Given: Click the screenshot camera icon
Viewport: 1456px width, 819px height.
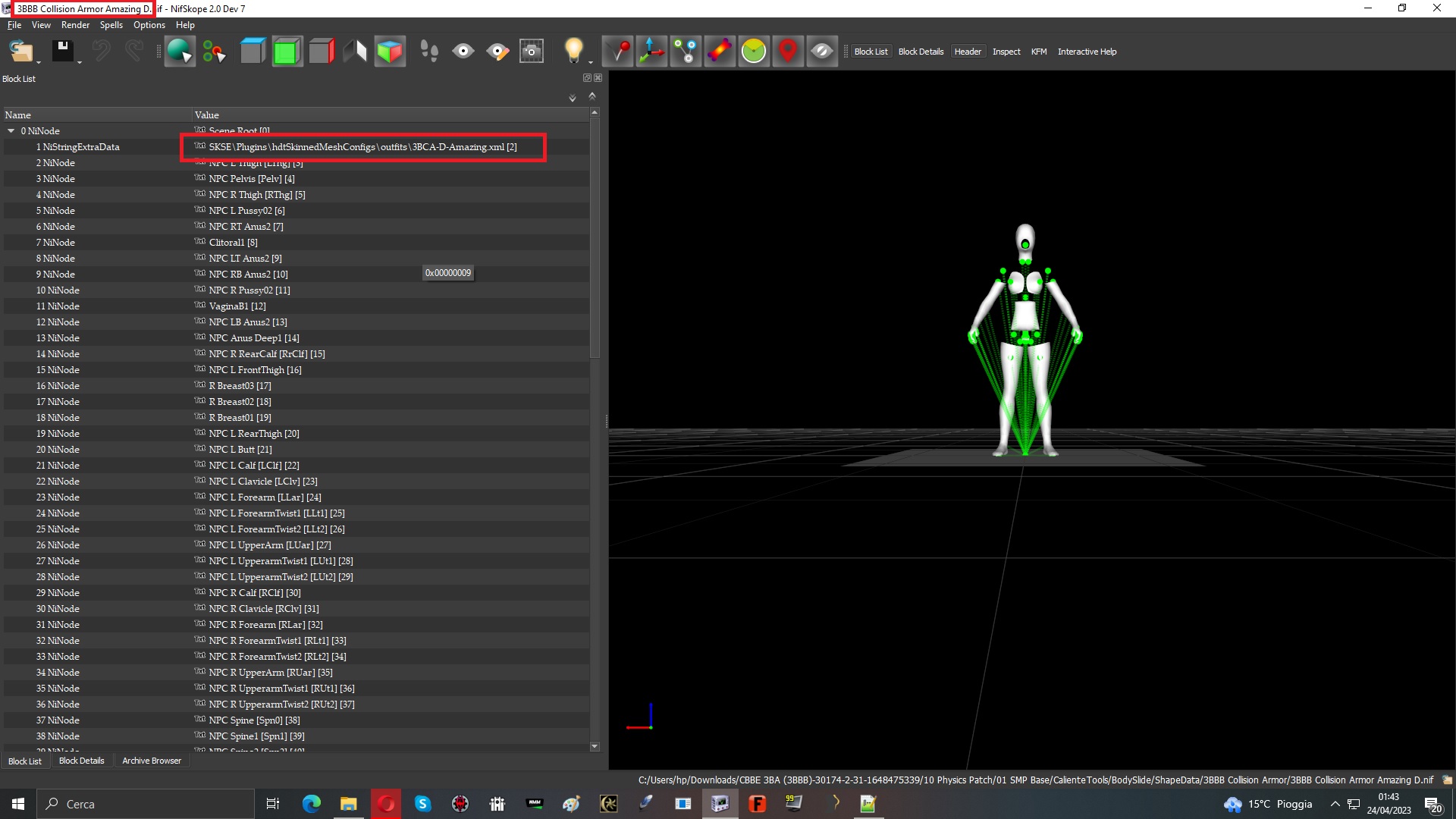Looking at the screenshot, I should pyautogui.click(x=532, y=52).
